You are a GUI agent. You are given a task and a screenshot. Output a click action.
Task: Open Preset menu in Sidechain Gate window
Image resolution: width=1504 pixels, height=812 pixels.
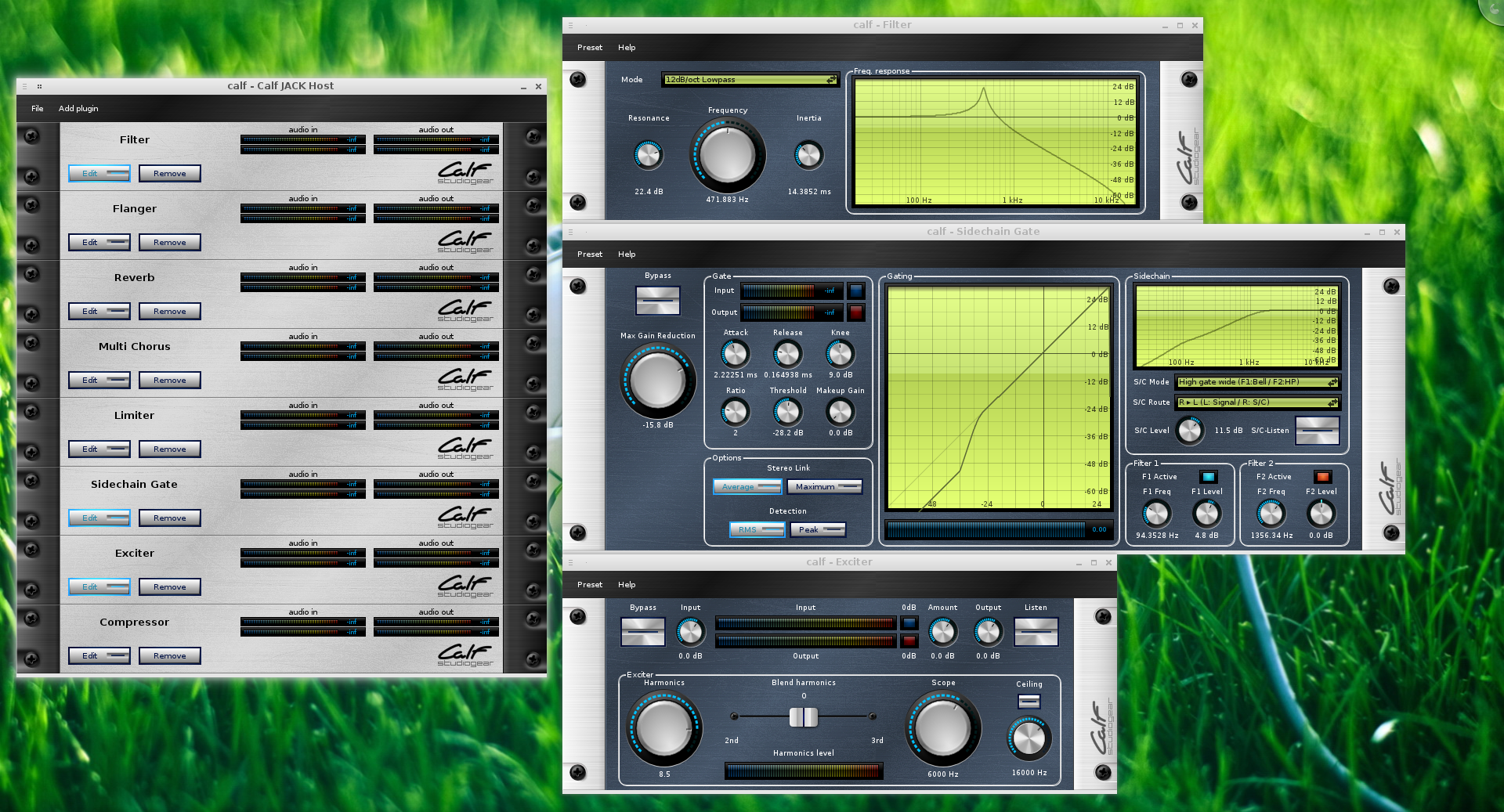point(590,254)
